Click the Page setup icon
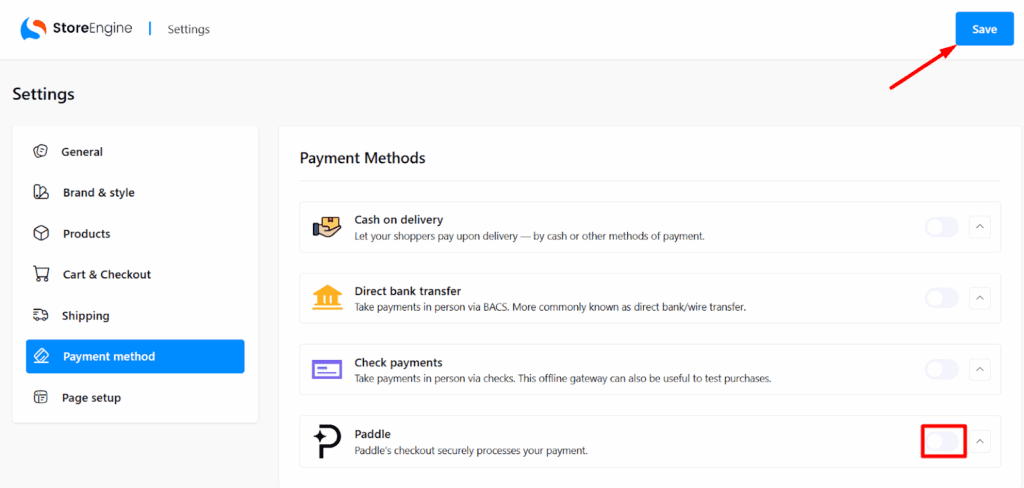This screenshot has height=488, width=1024. [41, 398]
